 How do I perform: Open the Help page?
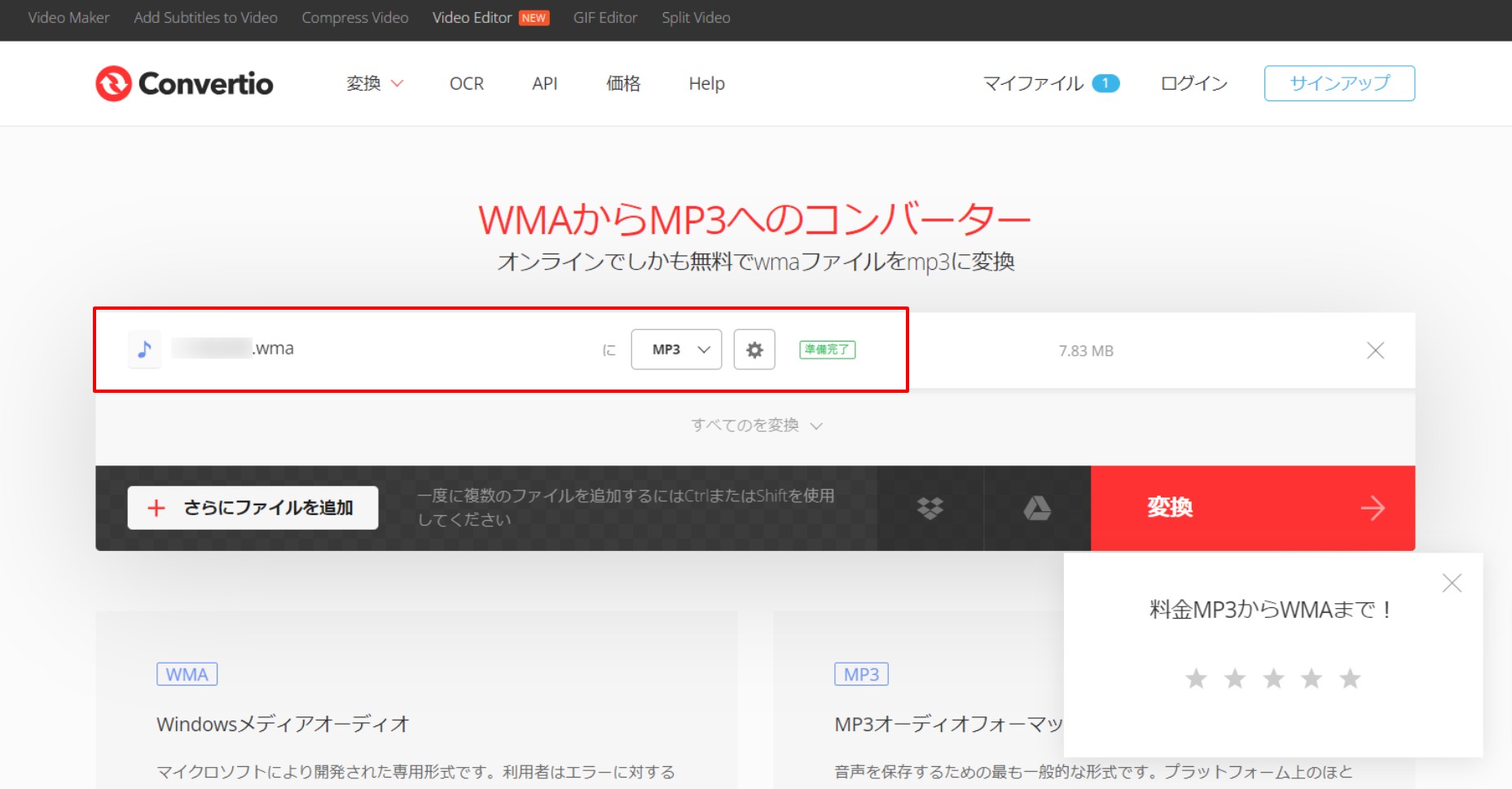click(706, 83)
